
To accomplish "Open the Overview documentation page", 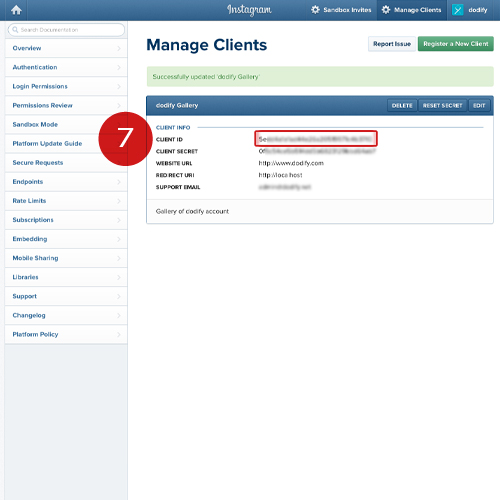I will [x=66, y=48].
